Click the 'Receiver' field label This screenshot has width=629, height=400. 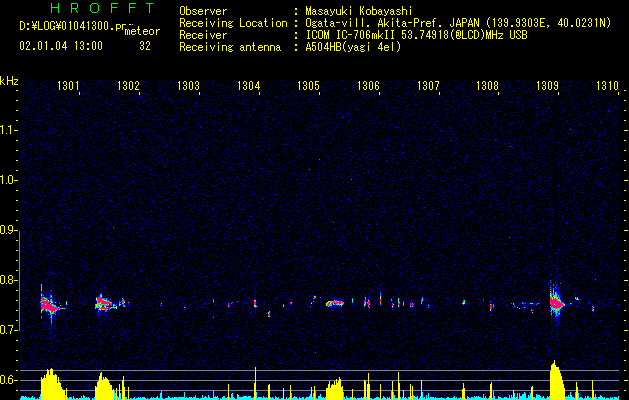tap(203, 35)
